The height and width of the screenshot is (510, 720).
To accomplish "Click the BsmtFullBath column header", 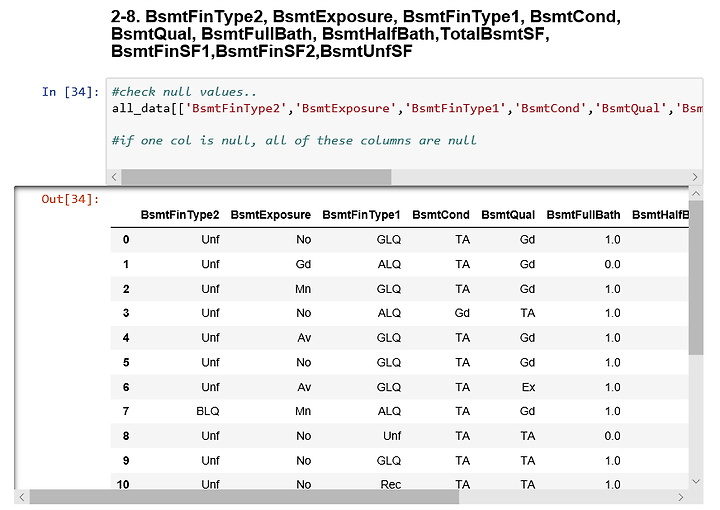I will [x=583, y=215].
